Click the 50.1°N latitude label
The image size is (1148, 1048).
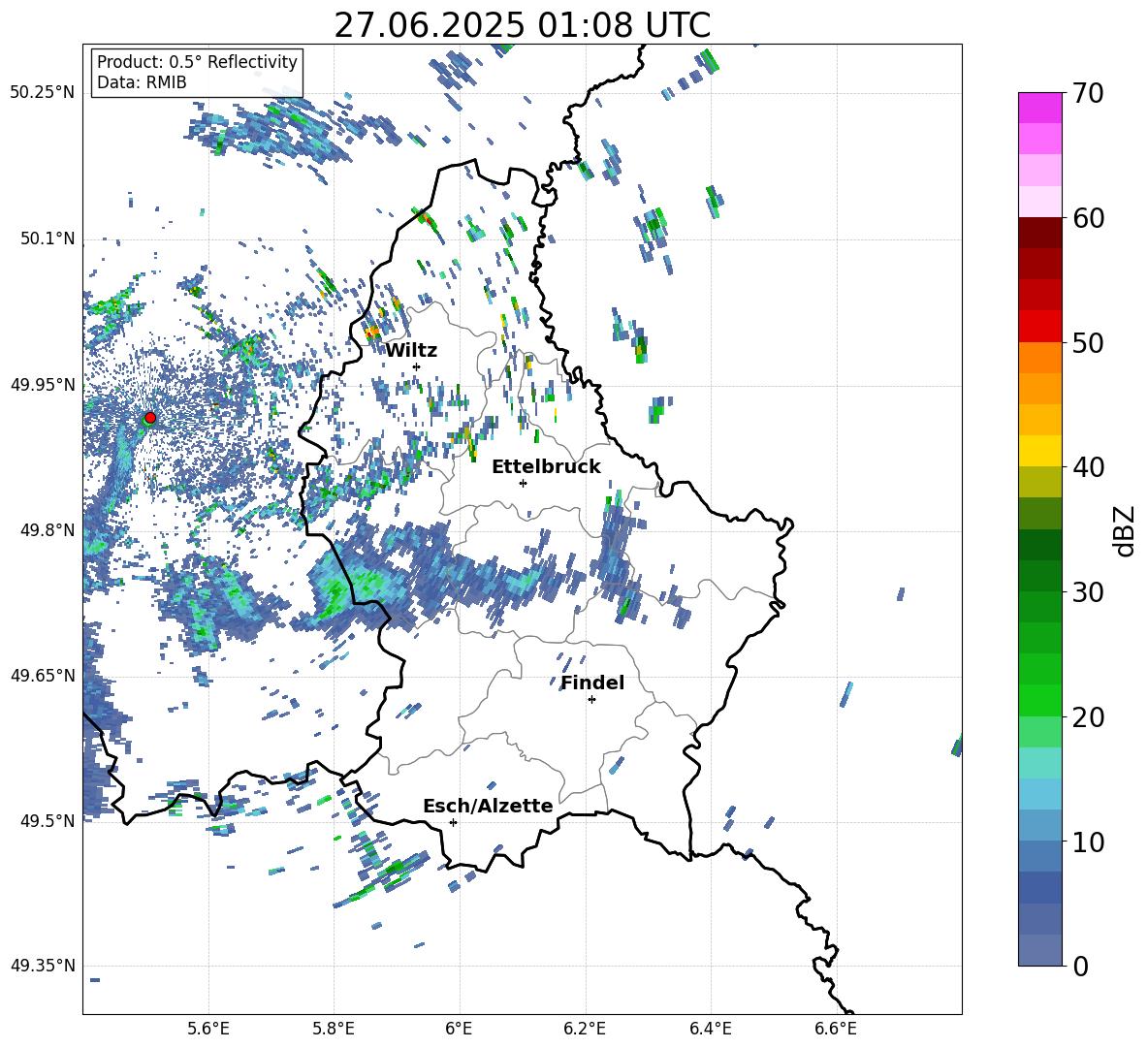coord(48,238)
